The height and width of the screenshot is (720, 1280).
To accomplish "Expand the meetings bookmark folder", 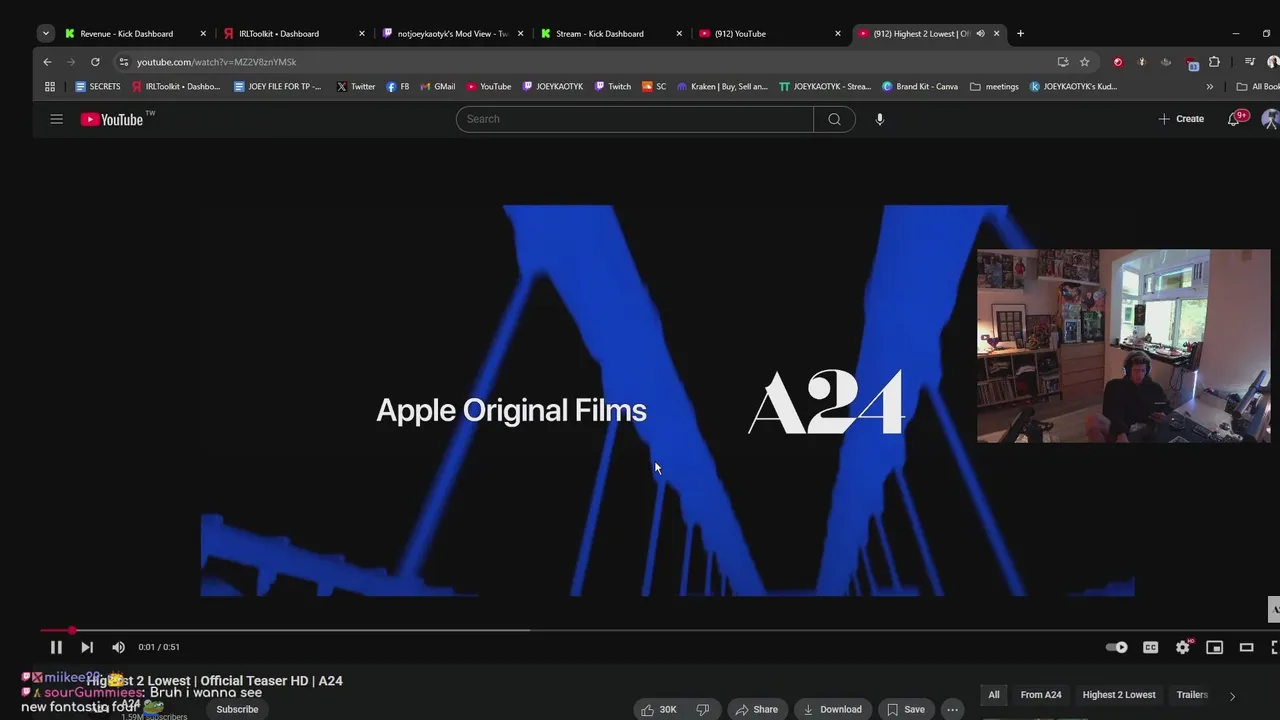I will 994,87.
